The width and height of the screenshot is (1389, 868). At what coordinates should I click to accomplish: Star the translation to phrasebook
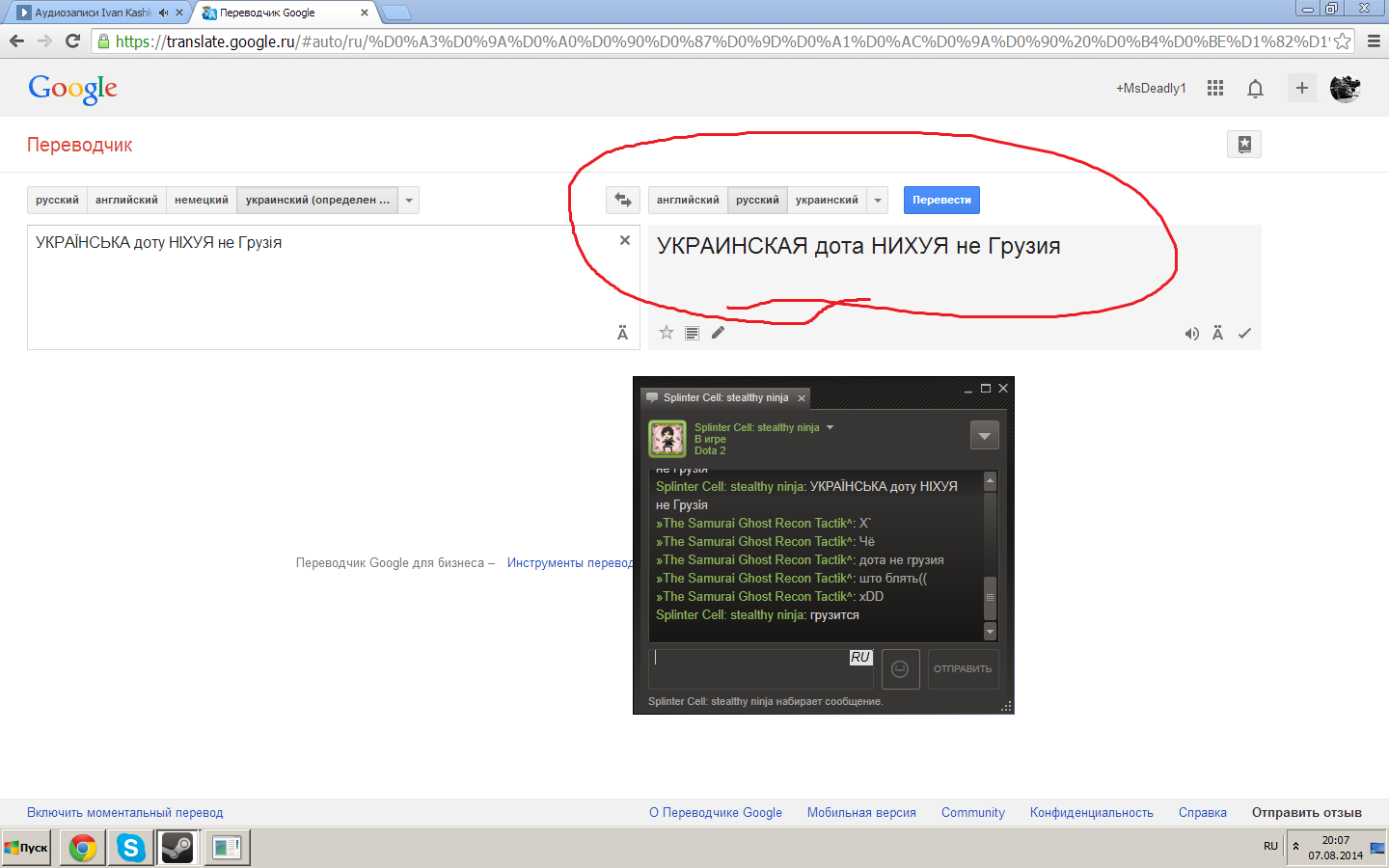tap(667, 333)
